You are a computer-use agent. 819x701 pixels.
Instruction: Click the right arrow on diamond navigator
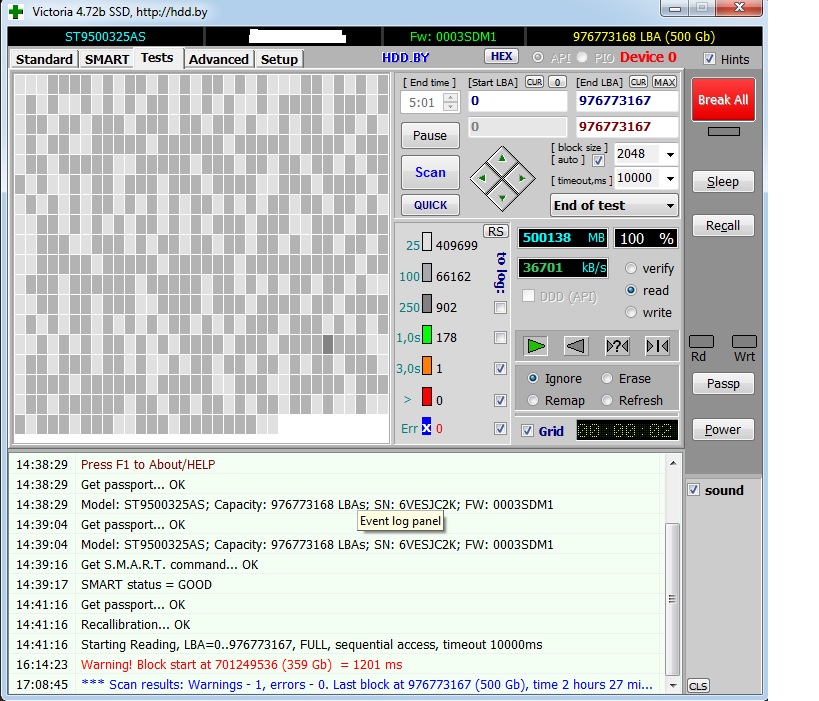(522, 178)
